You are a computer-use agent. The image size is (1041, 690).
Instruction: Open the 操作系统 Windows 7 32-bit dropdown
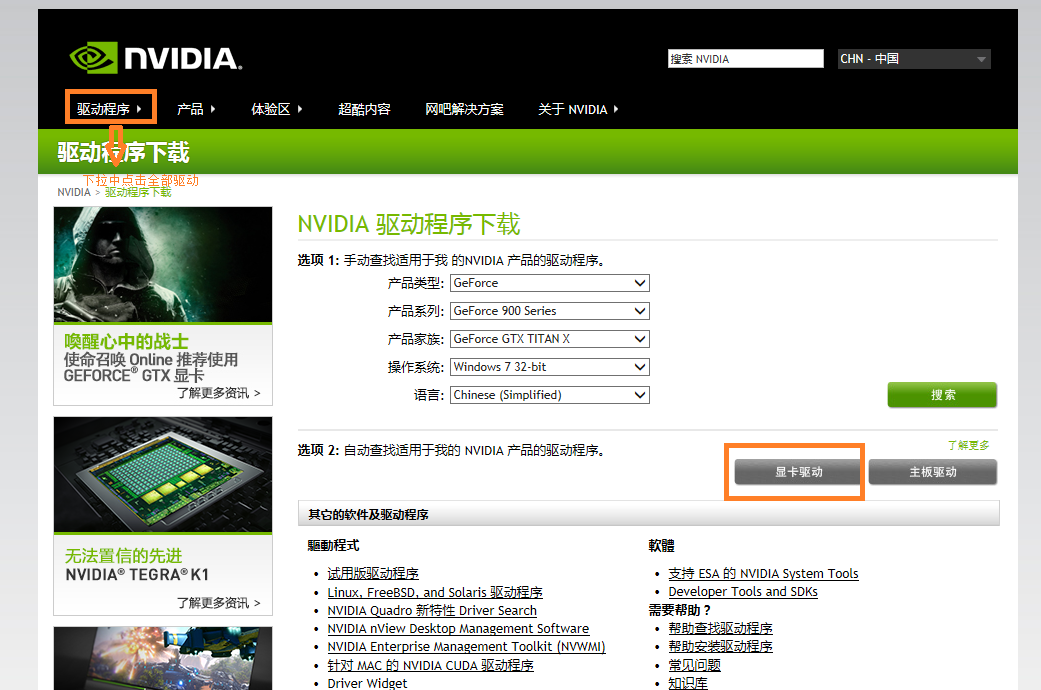click(550, 367)
